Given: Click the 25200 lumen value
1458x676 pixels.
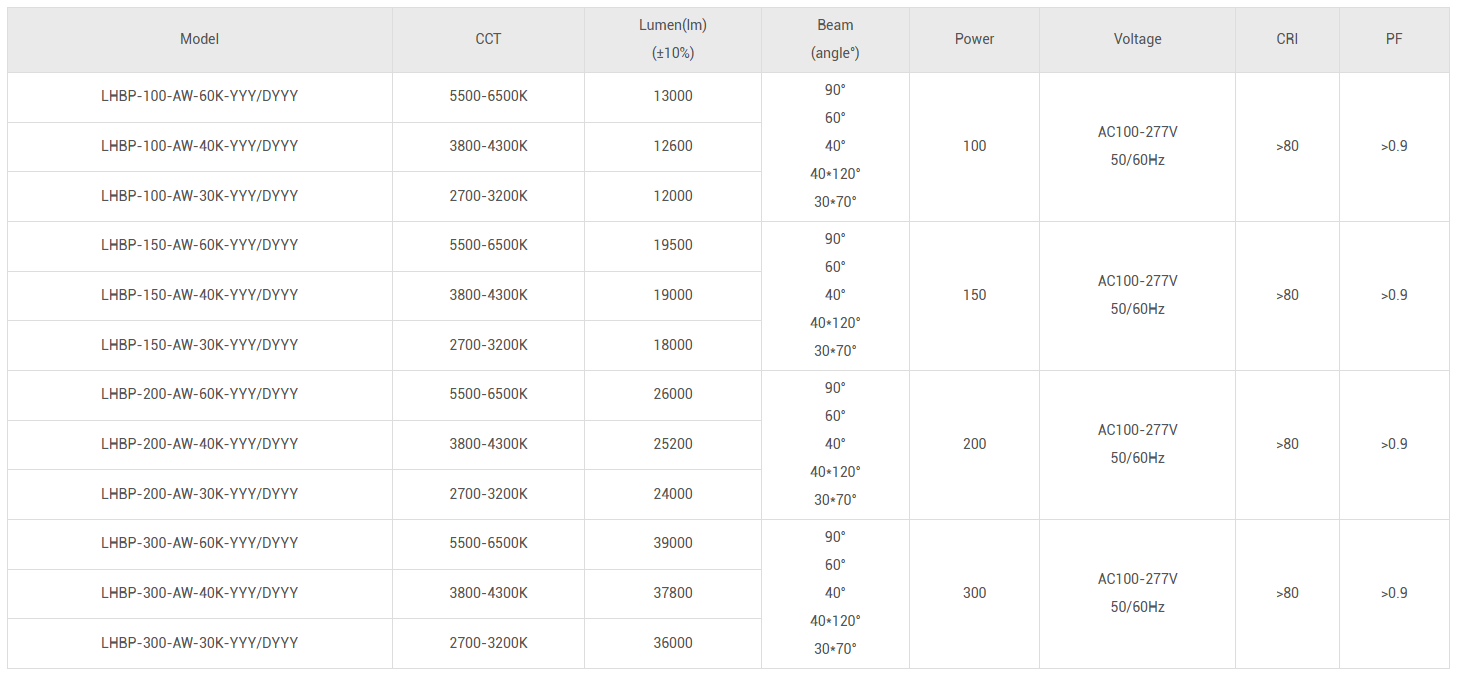Looking at the screenshot, I should point(673,444).
